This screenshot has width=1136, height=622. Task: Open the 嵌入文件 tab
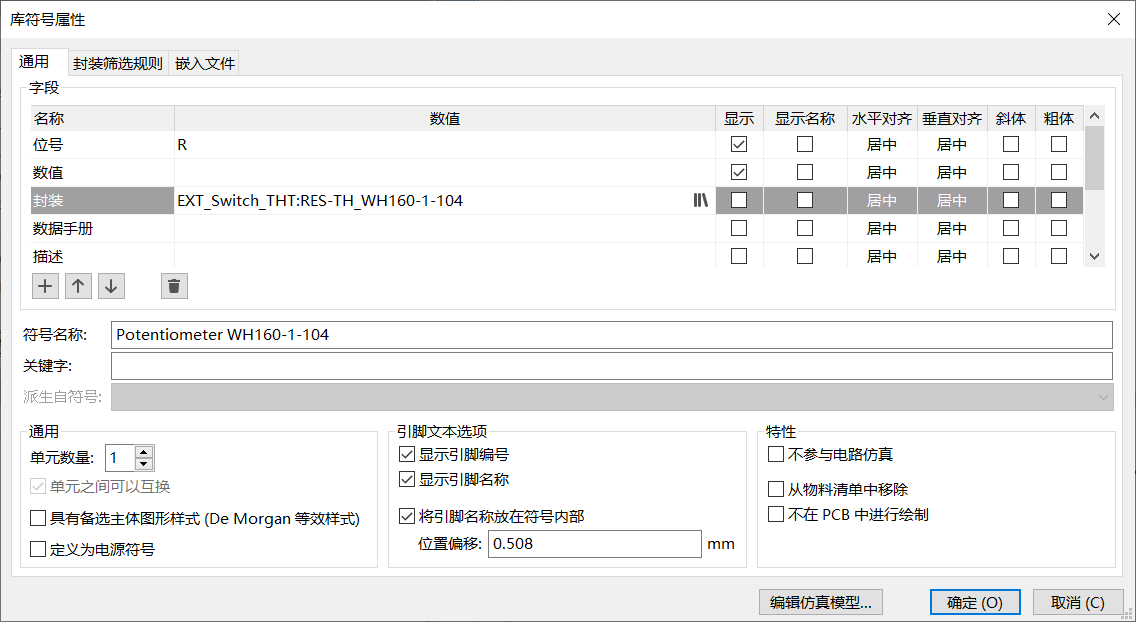(205, 63)
